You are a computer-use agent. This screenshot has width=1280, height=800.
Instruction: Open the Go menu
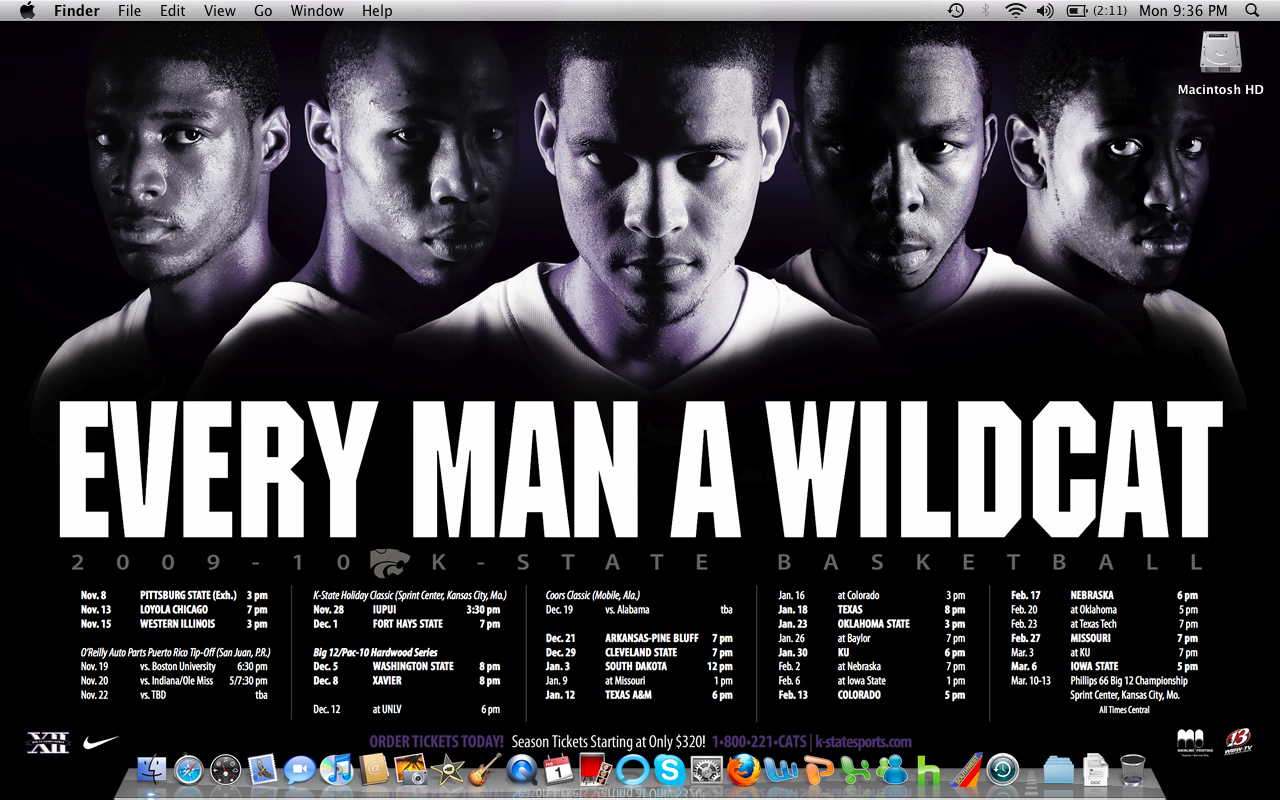263,11
